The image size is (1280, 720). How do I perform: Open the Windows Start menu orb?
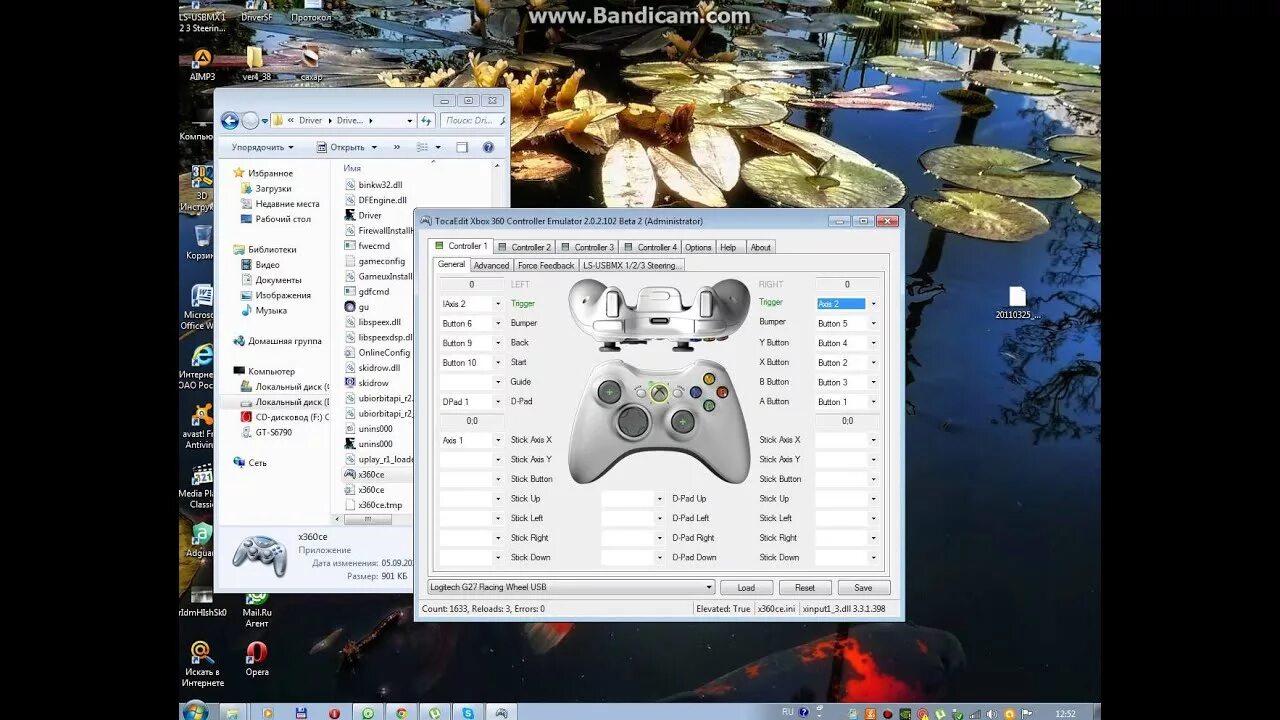pyautogui.click(x=194, y=712)
